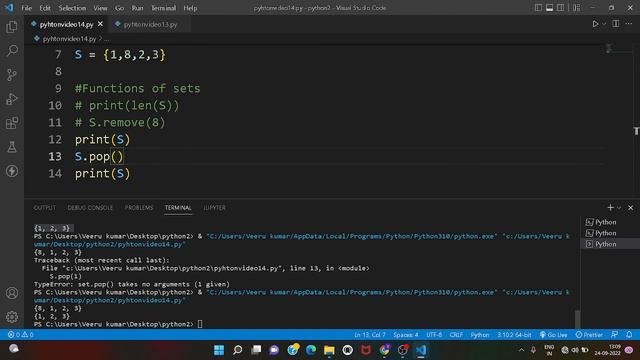Open the Testing flask view

pos(12,147)
